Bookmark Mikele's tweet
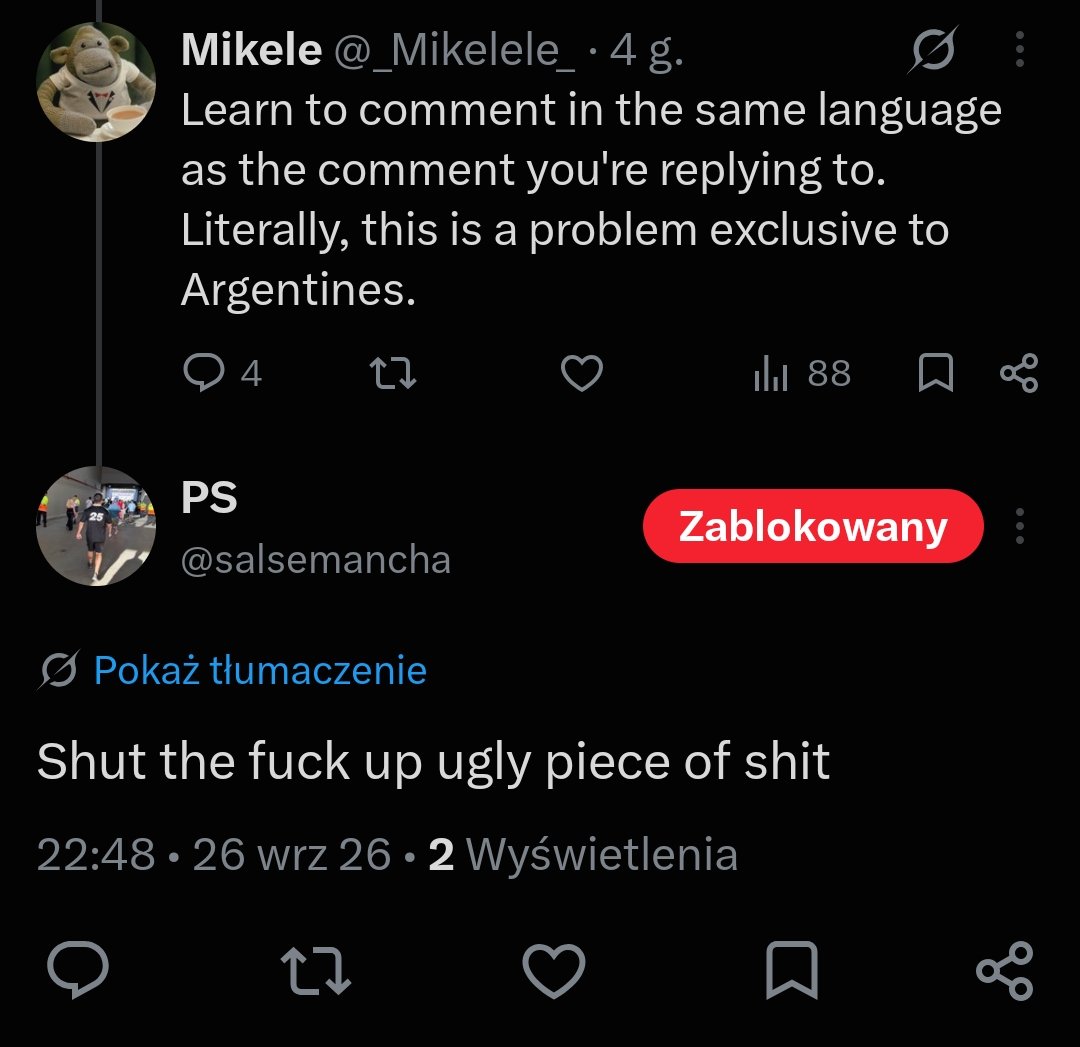Viewport: 1080px width, 1047px height. click(x=936, y=373)
